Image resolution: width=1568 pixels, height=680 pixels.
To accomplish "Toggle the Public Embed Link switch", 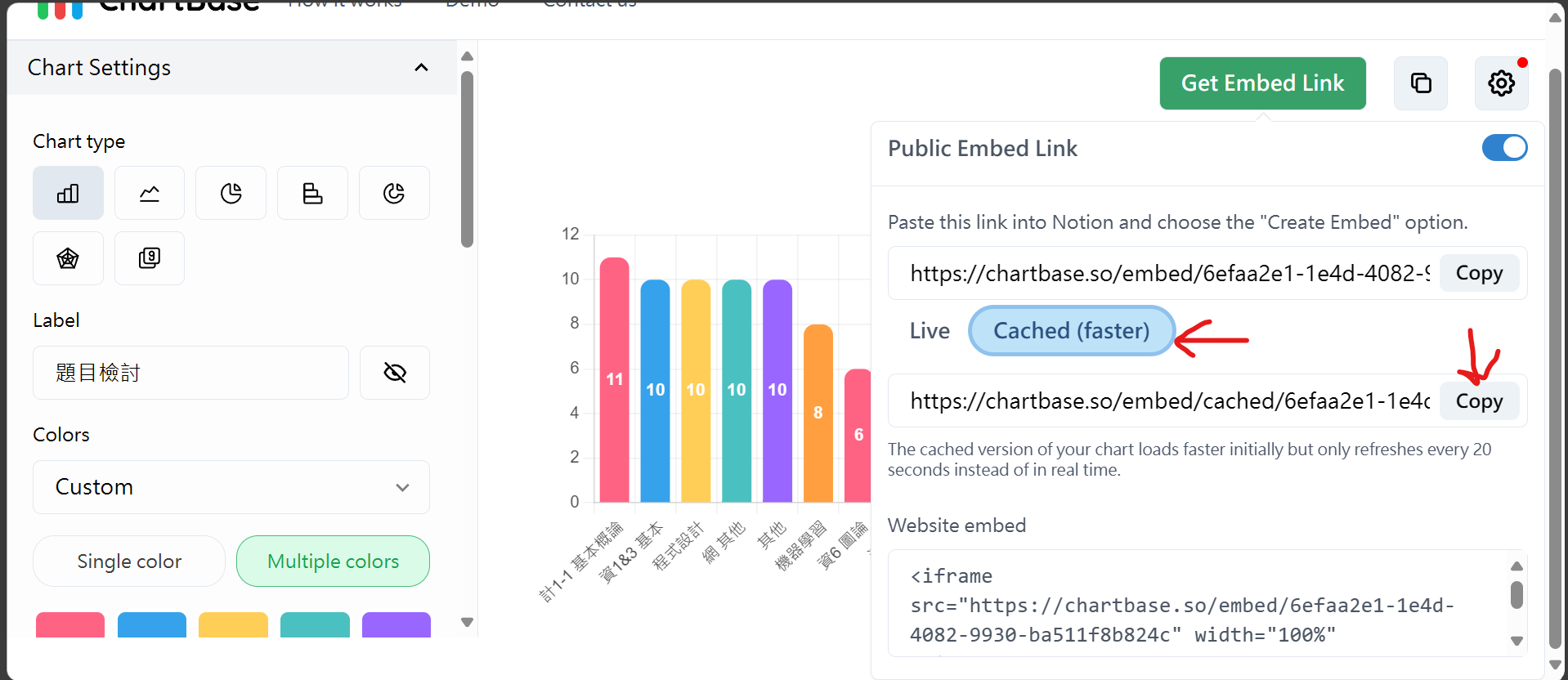I will pyautogui.click(x=1504, y=148).
